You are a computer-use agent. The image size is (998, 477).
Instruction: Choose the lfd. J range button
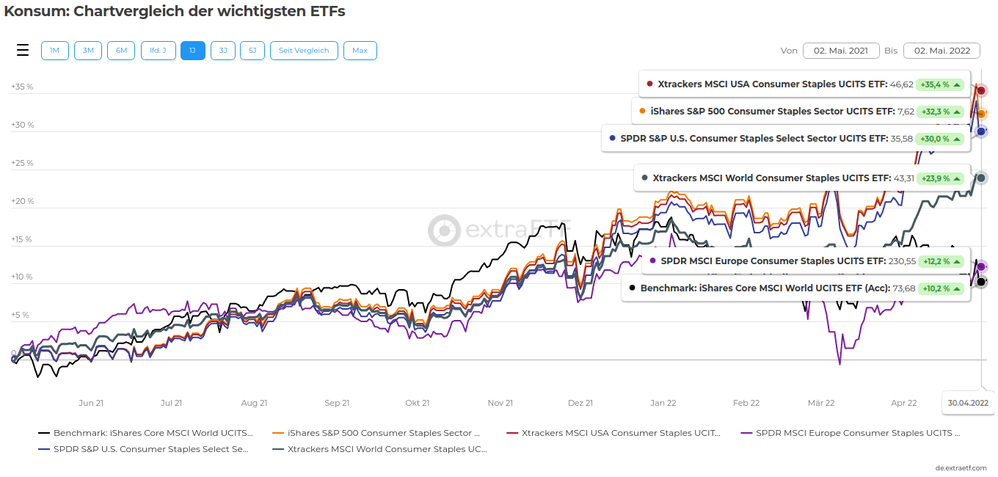pyautogui.click(x=157, y=50)
